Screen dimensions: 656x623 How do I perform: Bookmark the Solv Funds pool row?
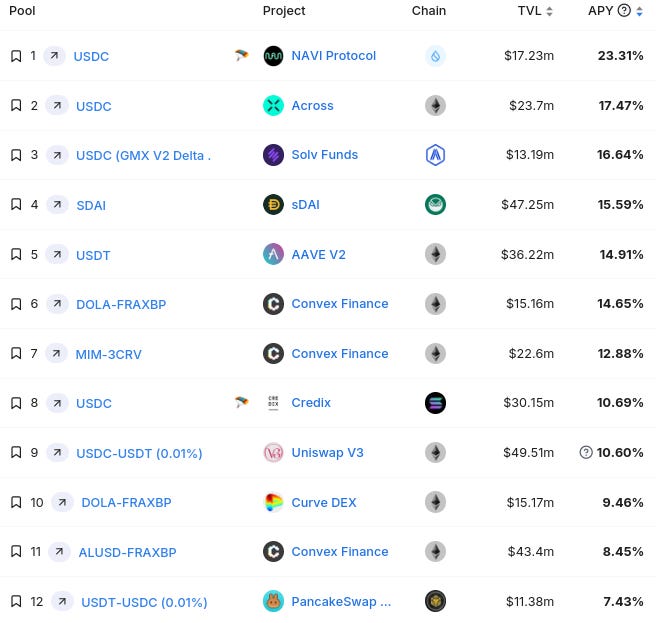(16, 155)
